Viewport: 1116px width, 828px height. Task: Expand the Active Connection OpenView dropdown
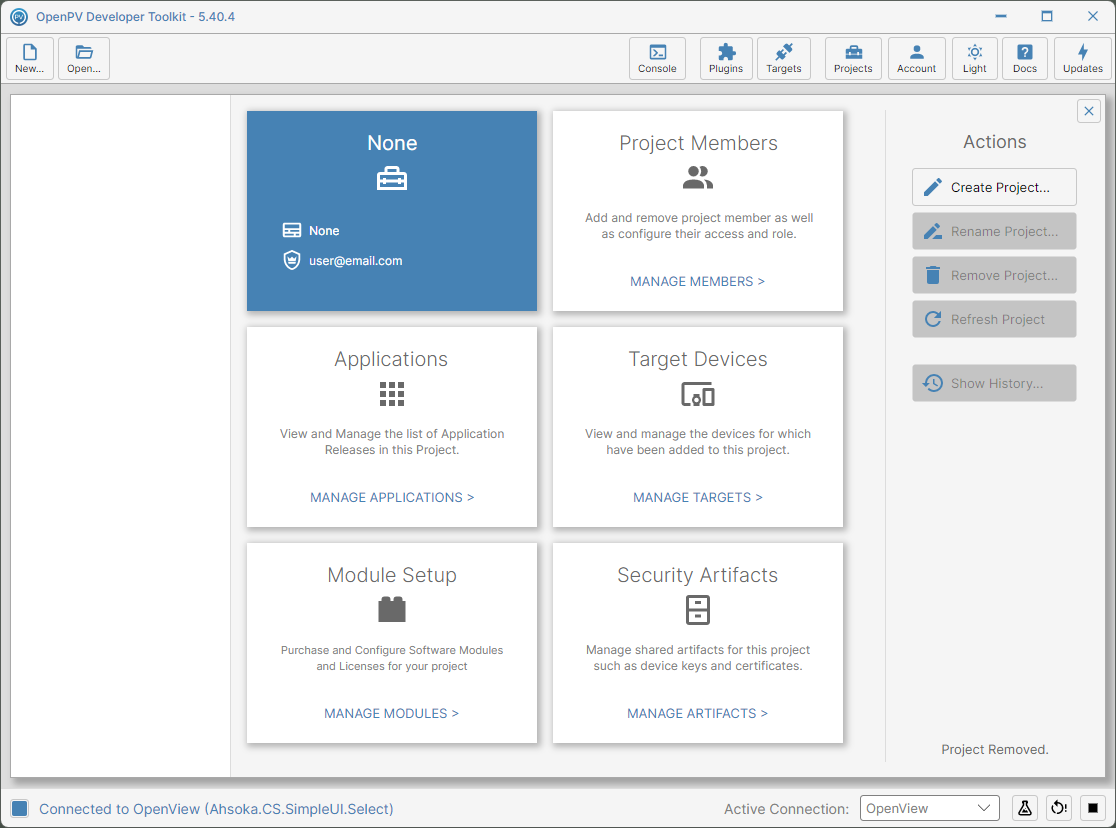[x=930, y=808]
